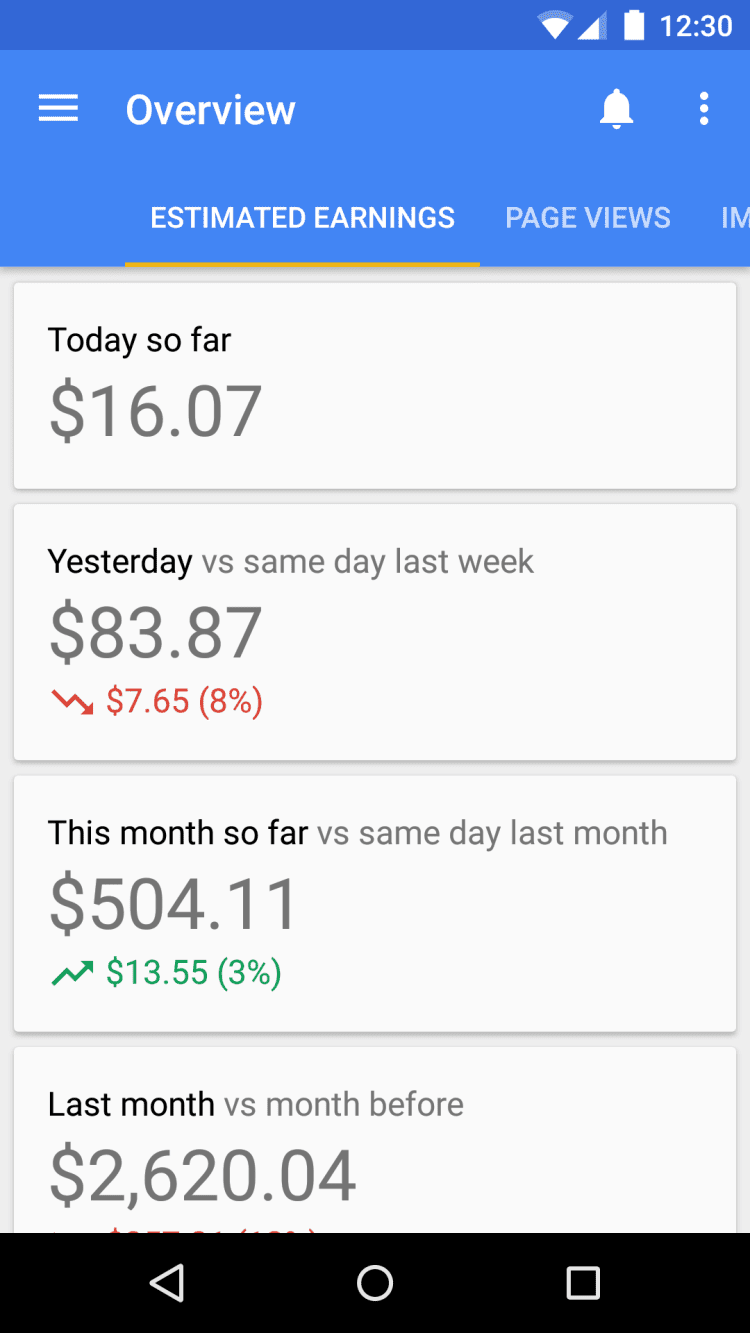Screen dimensions: 750x1333
Task: Tap the red downward trend arrow
Action: pos(72,702)
